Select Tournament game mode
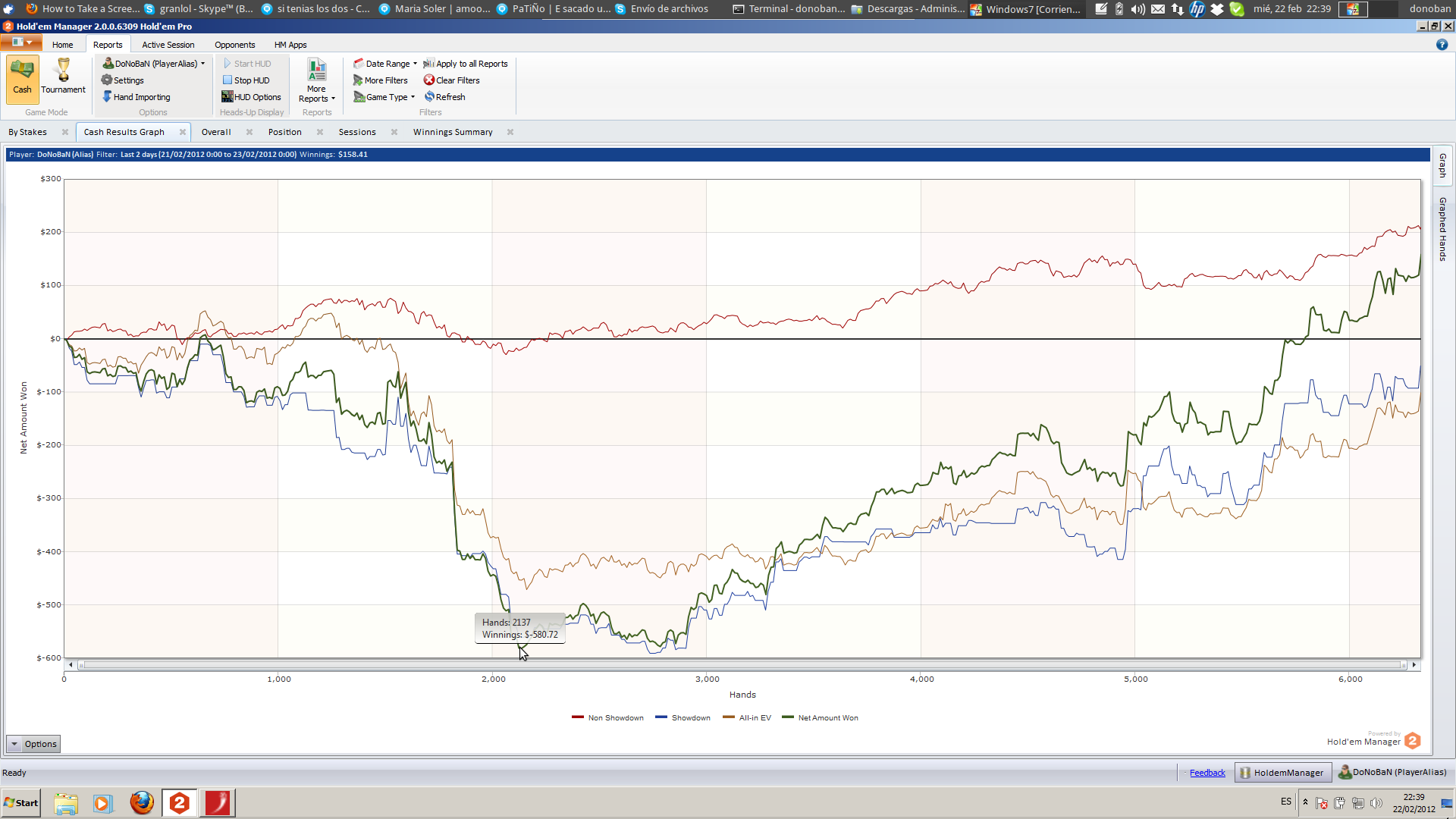This screenshot has height=819, width=1456. [x=63, y=78]
